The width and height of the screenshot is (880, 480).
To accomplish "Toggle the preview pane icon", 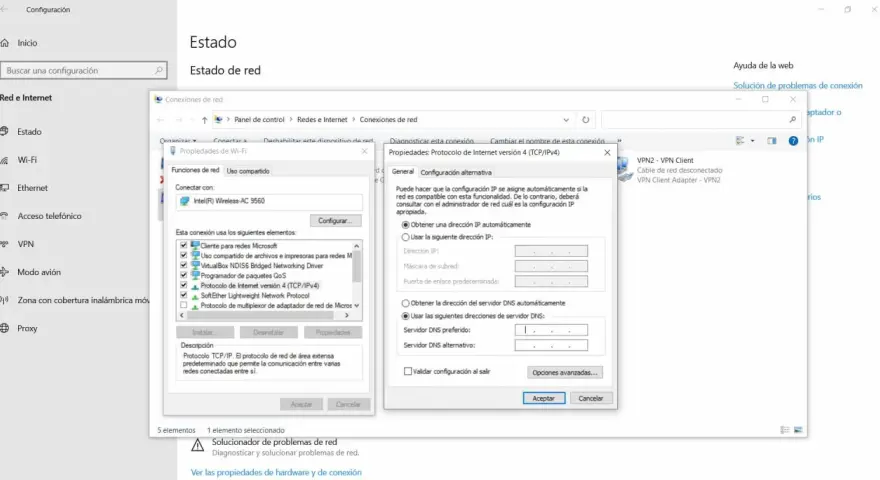I will click(772, 141).
